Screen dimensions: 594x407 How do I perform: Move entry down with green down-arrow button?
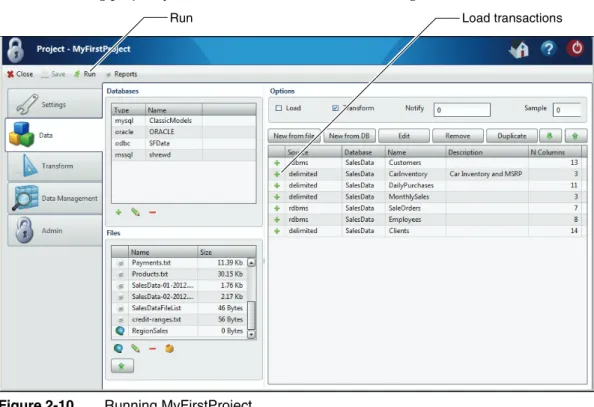point(550,136)
